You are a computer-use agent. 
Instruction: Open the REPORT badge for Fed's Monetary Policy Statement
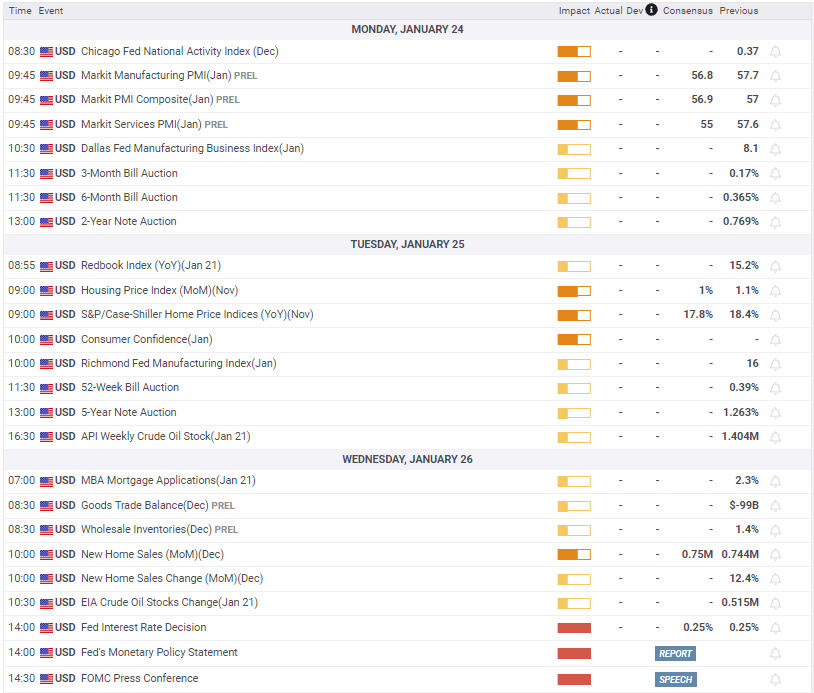click(x=675, y=653)
